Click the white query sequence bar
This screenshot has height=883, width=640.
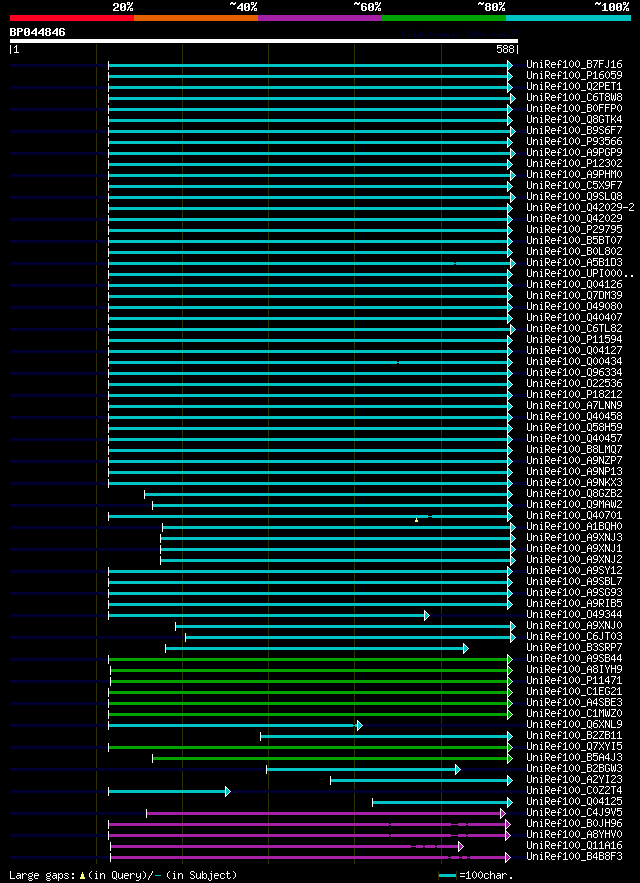tap(264, 41)
